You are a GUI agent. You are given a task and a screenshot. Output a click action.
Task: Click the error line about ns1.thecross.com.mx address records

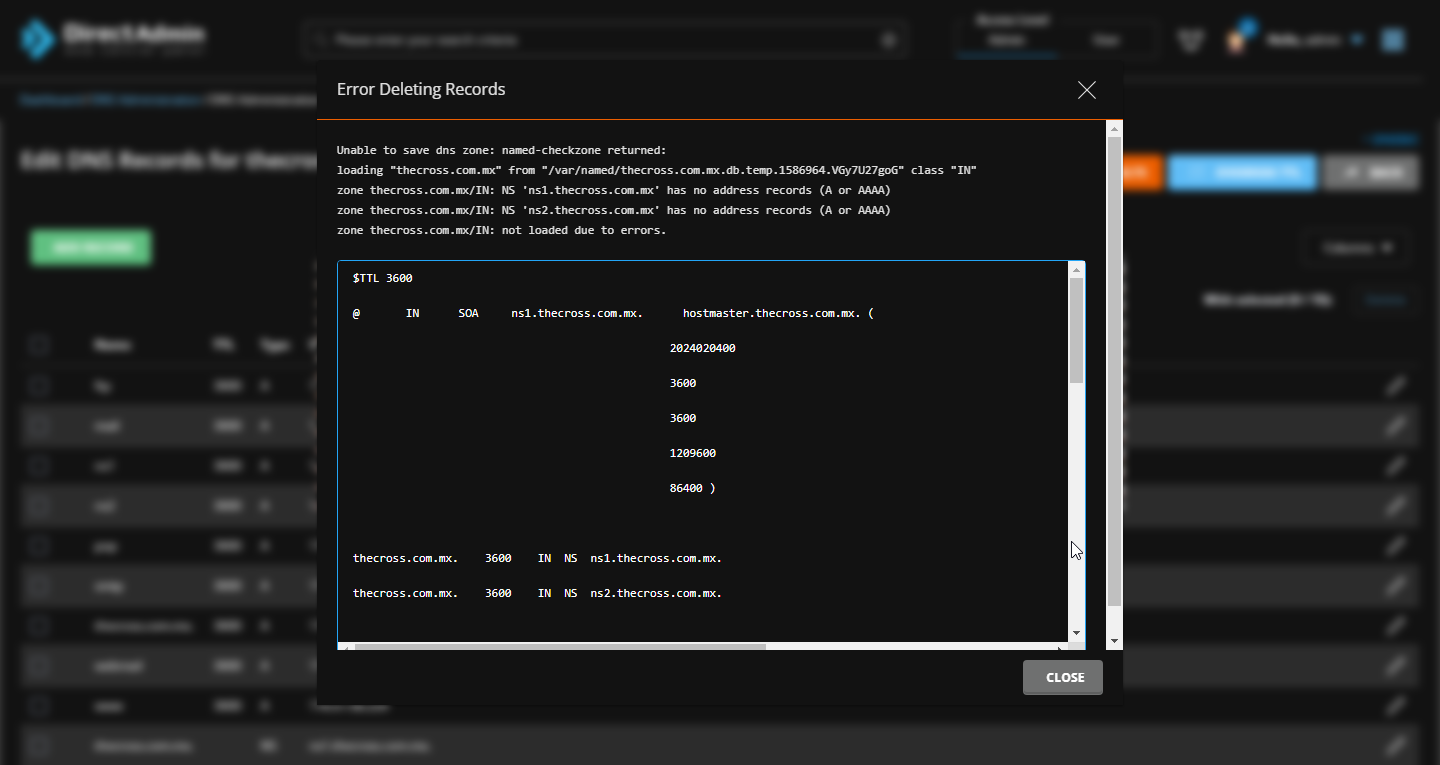click(614, 190)
